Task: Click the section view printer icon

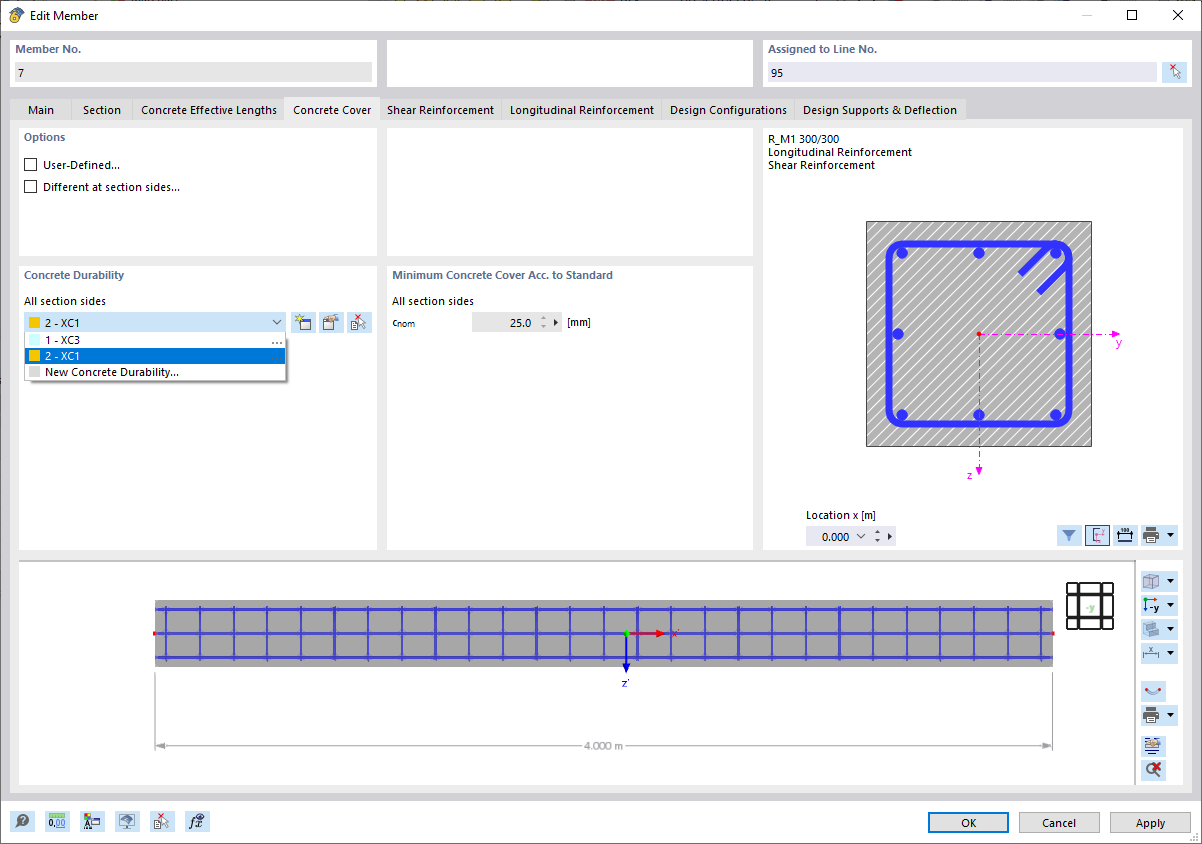Action: (x=1151, y=536)
